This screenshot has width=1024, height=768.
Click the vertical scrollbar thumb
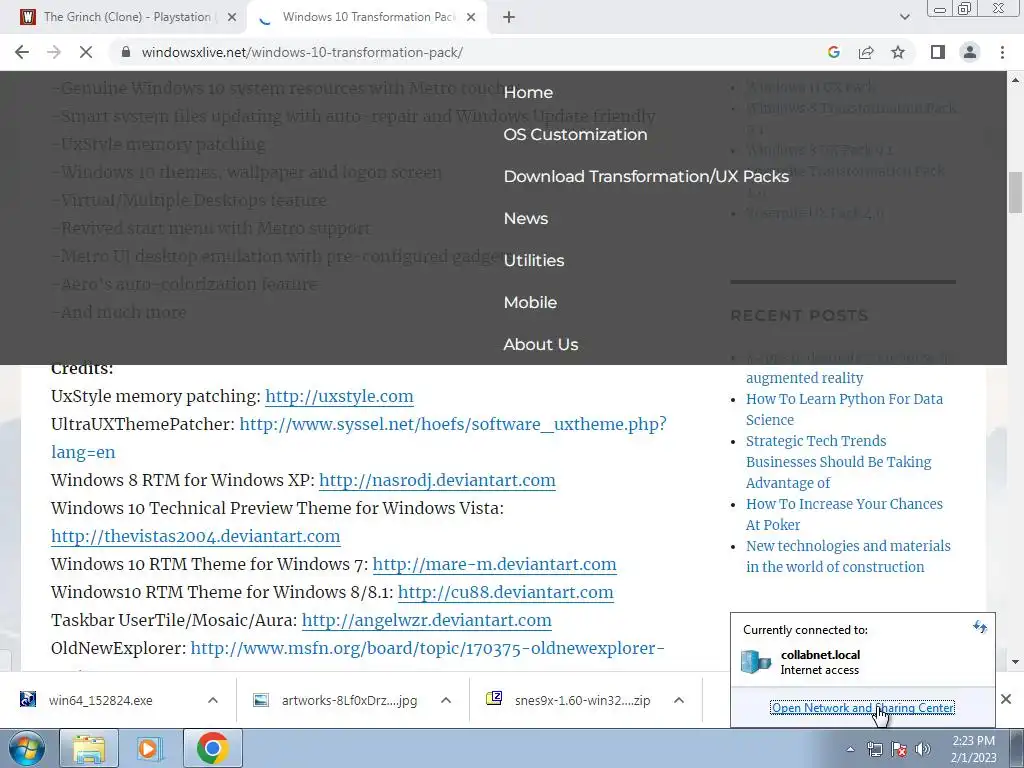coord(1016,192)
